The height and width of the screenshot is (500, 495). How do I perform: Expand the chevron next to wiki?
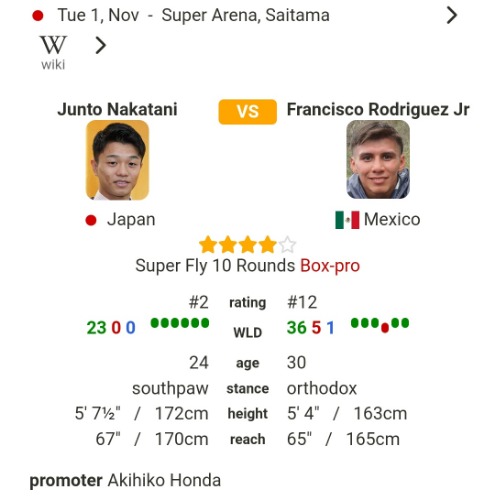(x=101, y=45)
